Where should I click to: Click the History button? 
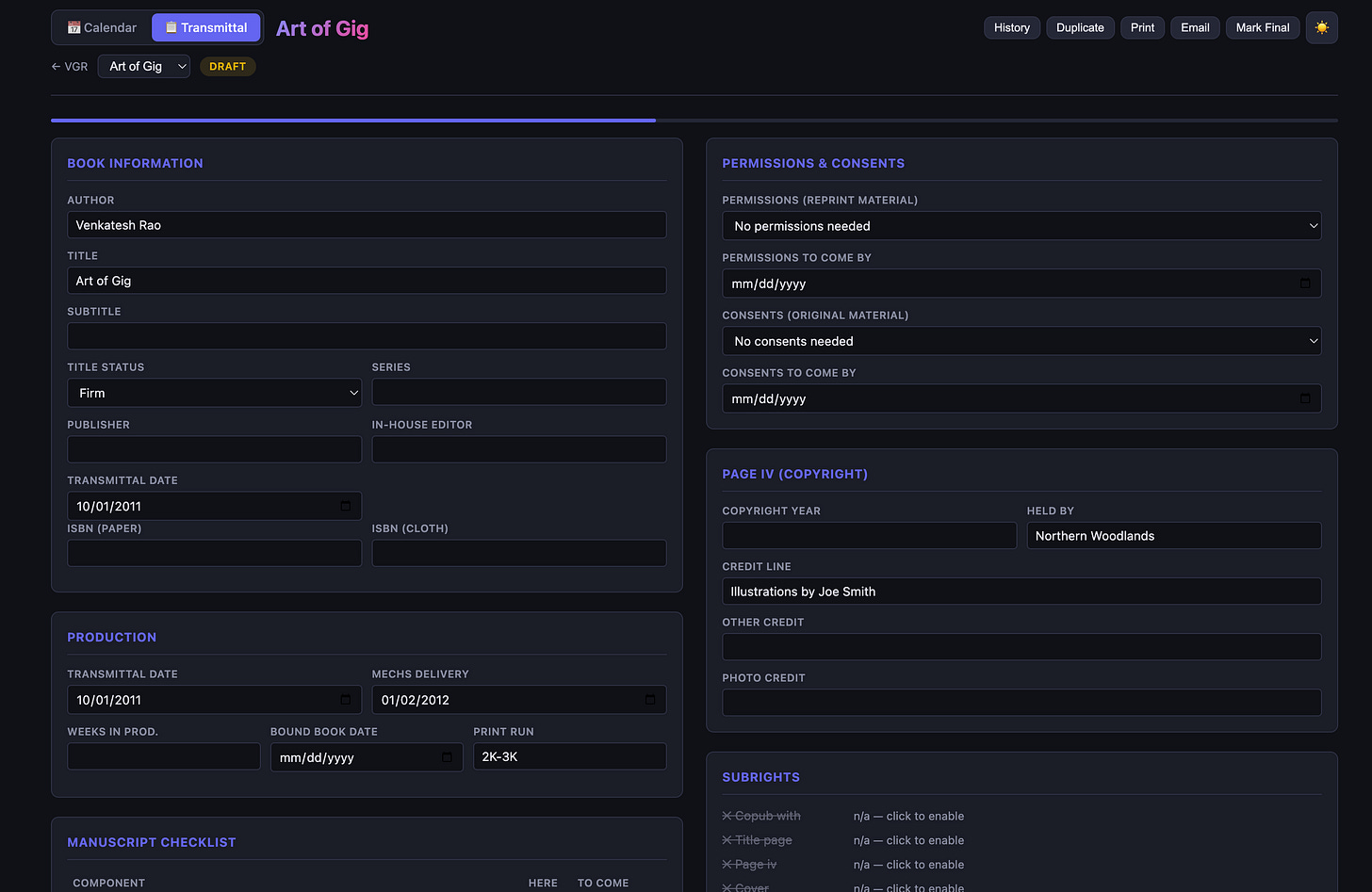pyautogui.click(x=1012, y=27)
